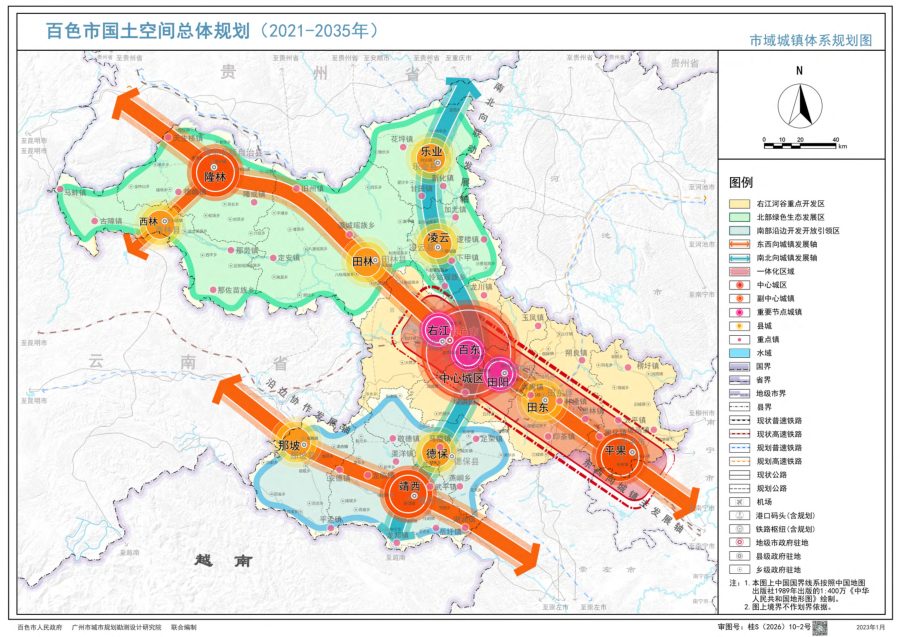Click the 百东 node marker on the map
This screenshot has height=637, width=900.
click(468, 350)
